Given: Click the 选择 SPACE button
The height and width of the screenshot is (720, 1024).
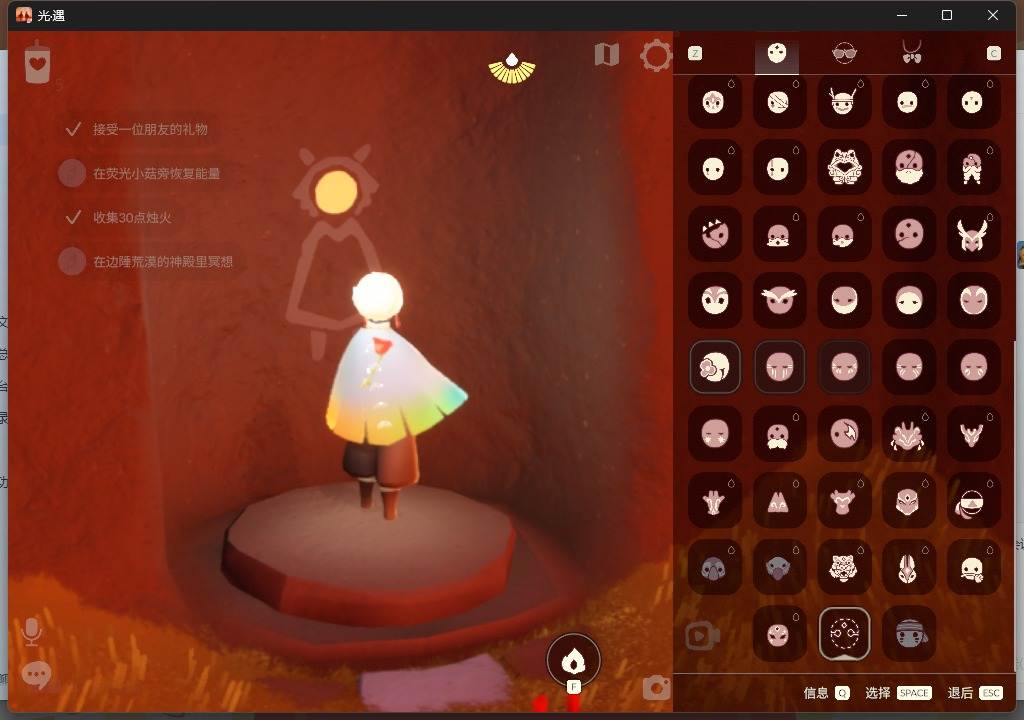Looking at the screenshot, I should click(x=898, y=693).
